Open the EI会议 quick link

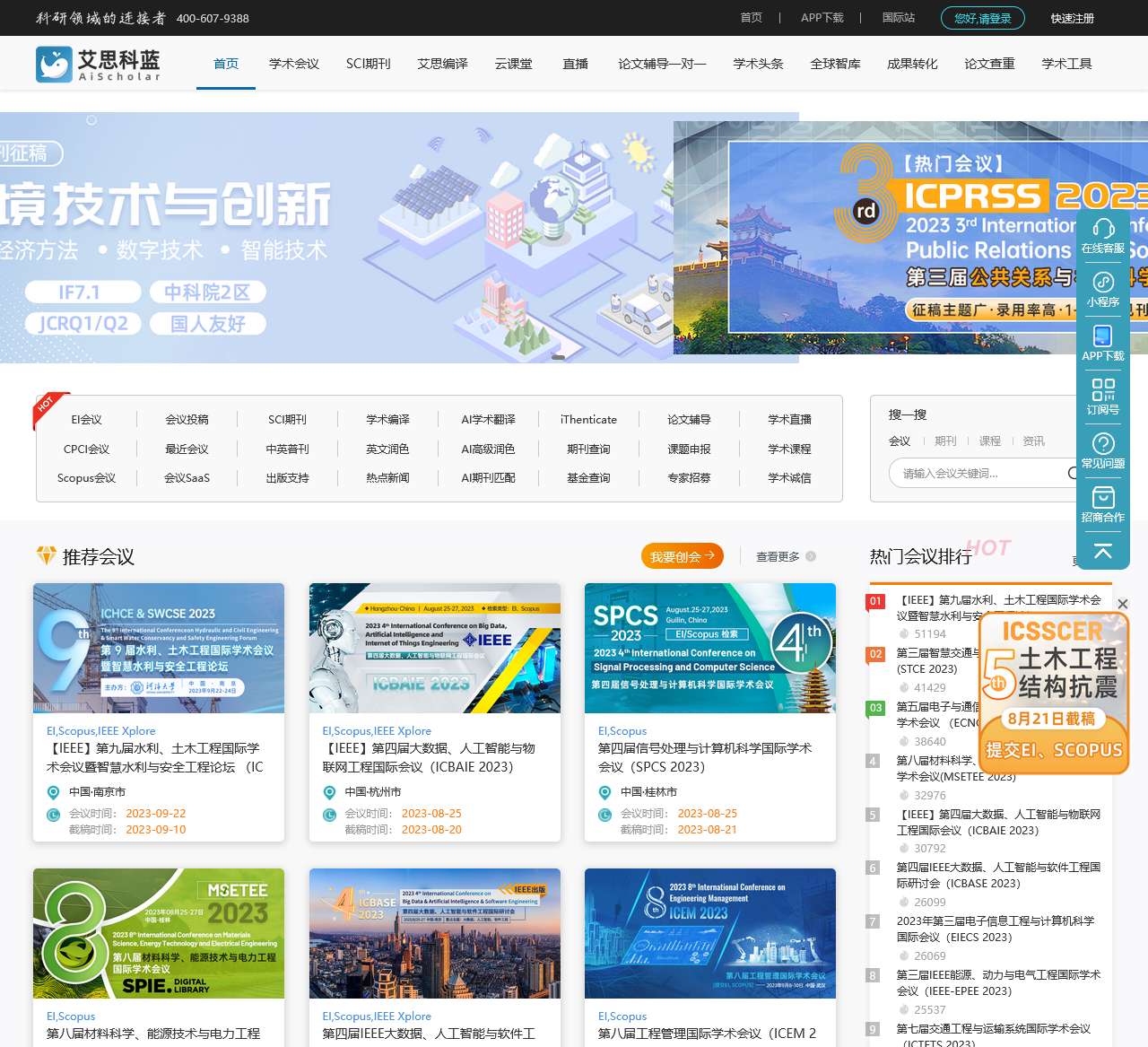click(86, 420)
